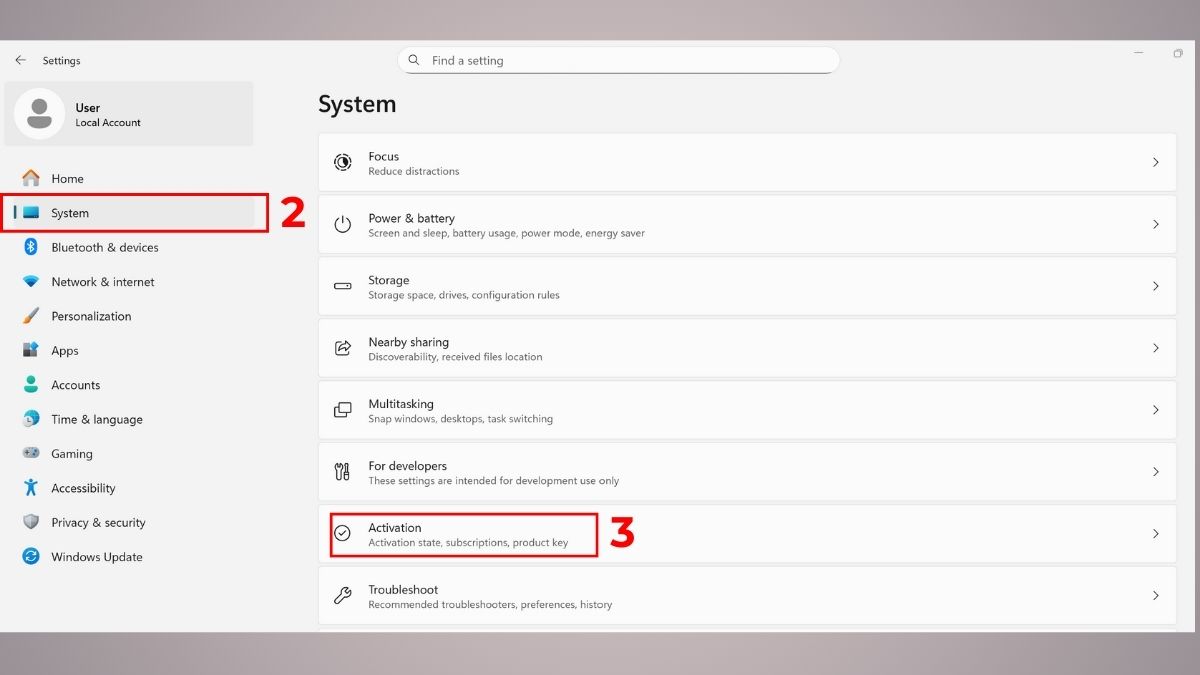Click the Apps icon in sidebar
Image resolution: width=1200 pixels, height=675 pixels.
[x=31, y=350]
